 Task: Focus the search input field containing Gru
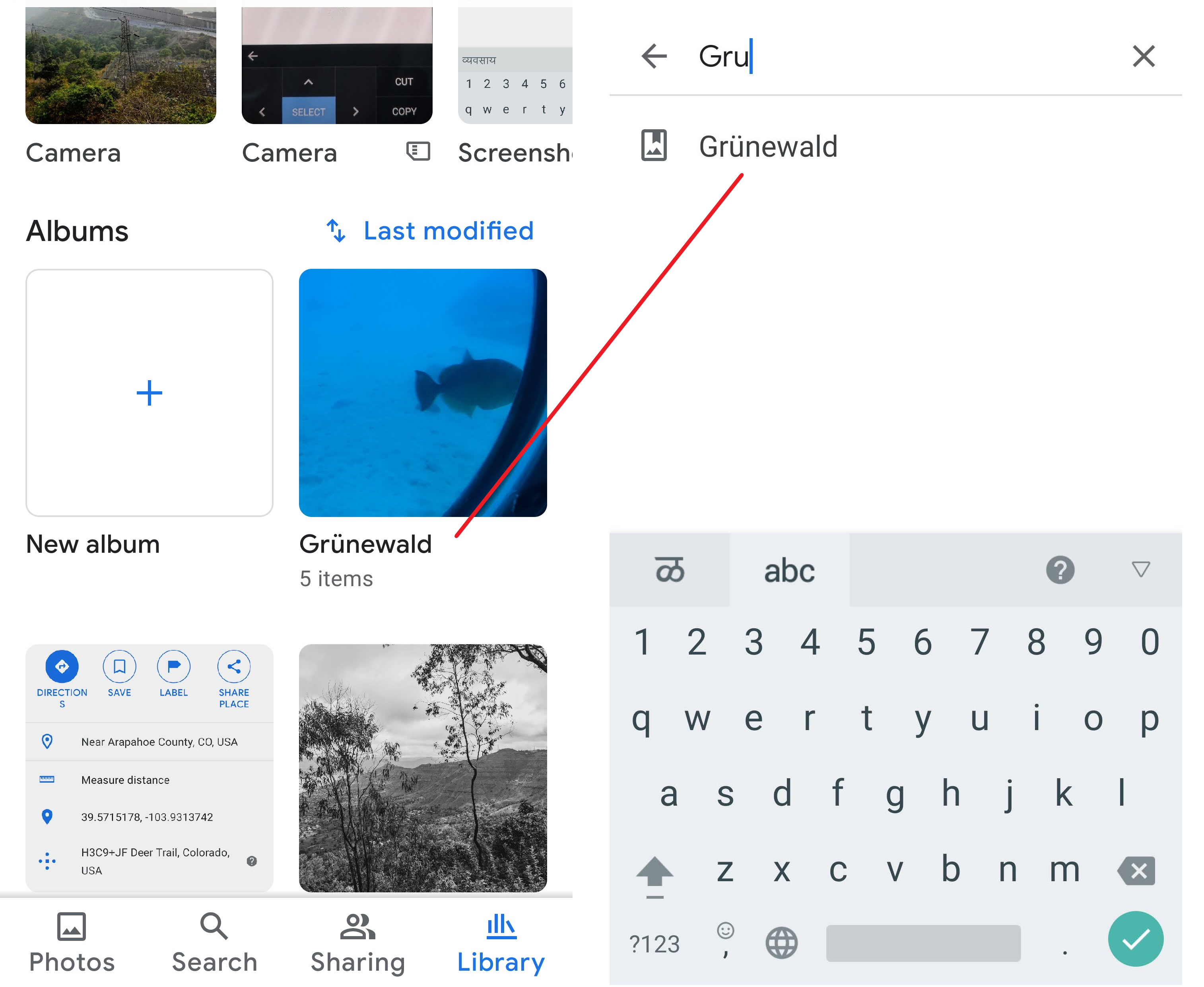(x=905, y=56)
